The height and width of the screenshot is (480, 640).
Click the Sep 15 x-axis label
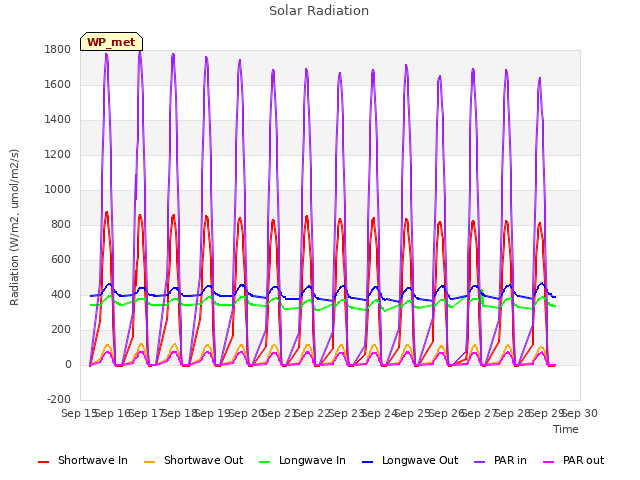click(79, 413)
